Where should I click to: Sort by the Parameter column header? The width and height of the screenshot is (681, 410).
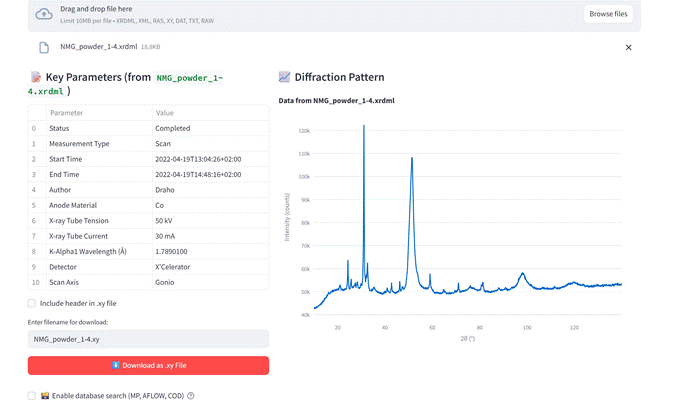point(97,113)
